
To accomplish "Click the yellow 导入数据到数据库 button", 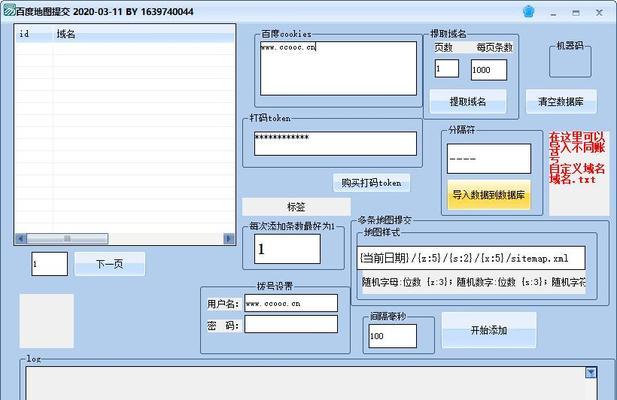I will click(x=489, y=195).
